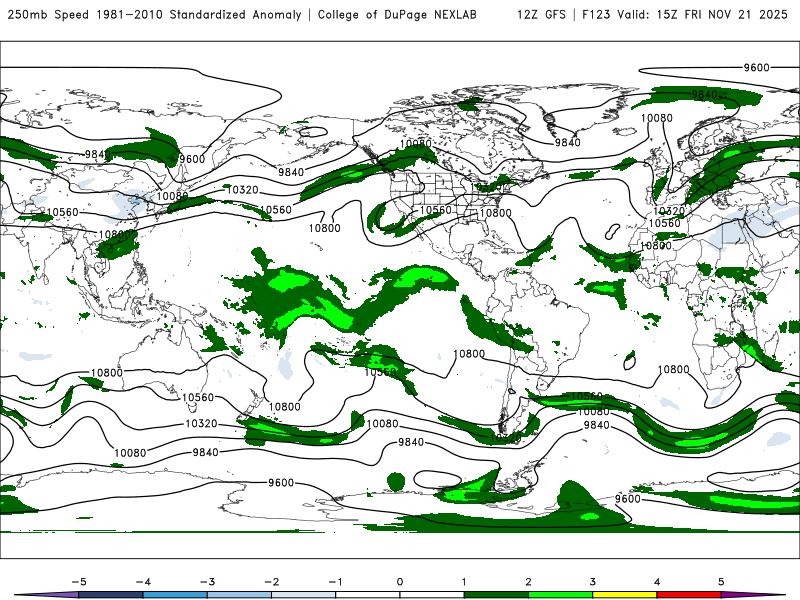Click the '10080' contour label over Scandinavia
The width and height of the screenshot is (800, 600).
(657, 118)
